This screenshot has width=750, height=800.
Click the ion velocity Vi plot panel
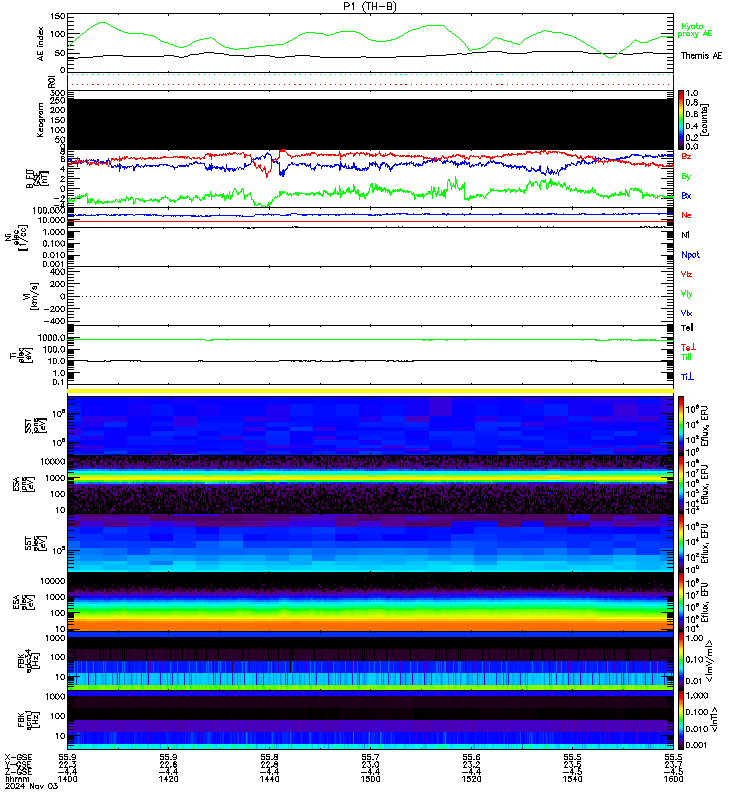point(370,296)
